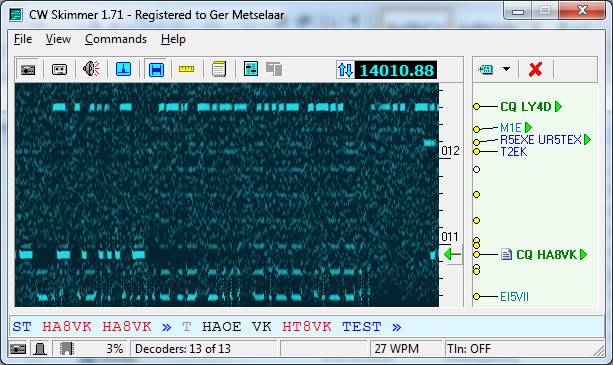
Task: Click the yellow ruler scale icon
Action: pos(186,69)
